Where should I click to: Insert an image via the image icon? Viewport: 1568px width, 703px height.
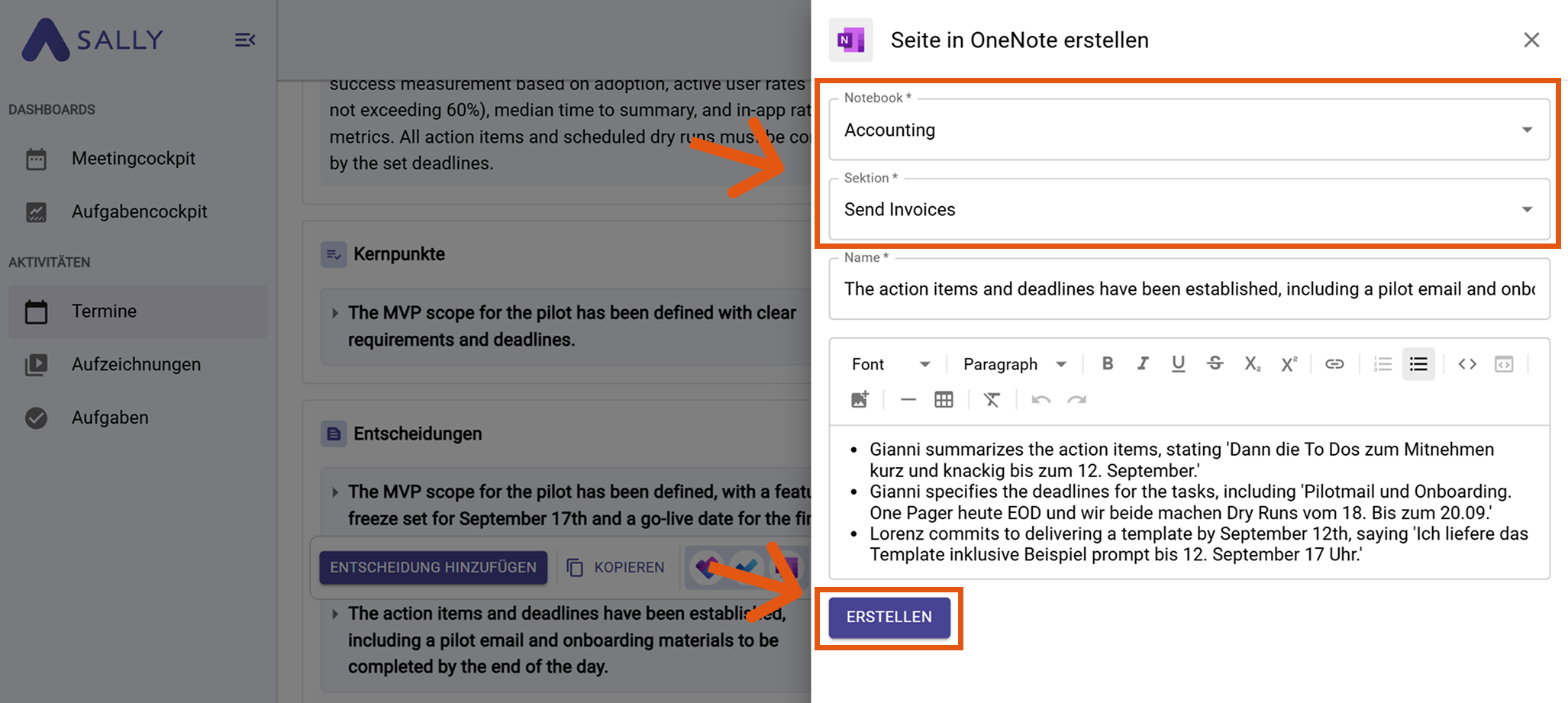pyautogui.click(x=860, y=400)
